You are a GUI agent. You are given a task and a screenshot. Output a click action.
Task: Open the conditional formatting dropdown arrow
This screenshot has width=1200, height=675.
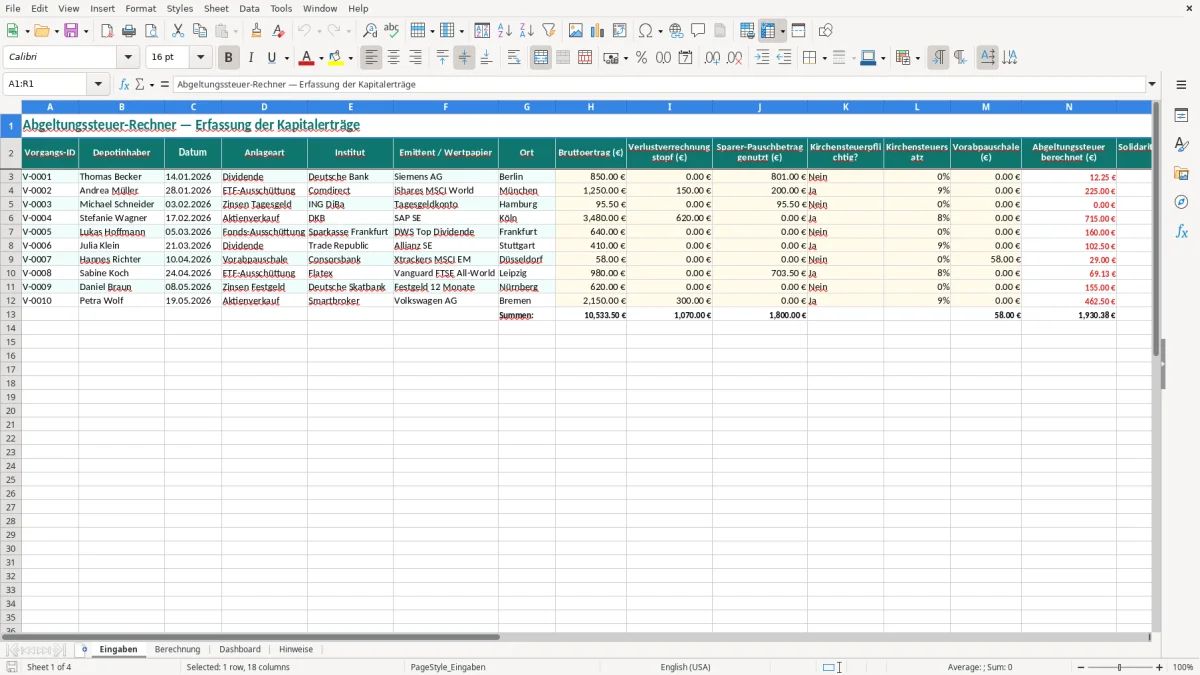917,58
